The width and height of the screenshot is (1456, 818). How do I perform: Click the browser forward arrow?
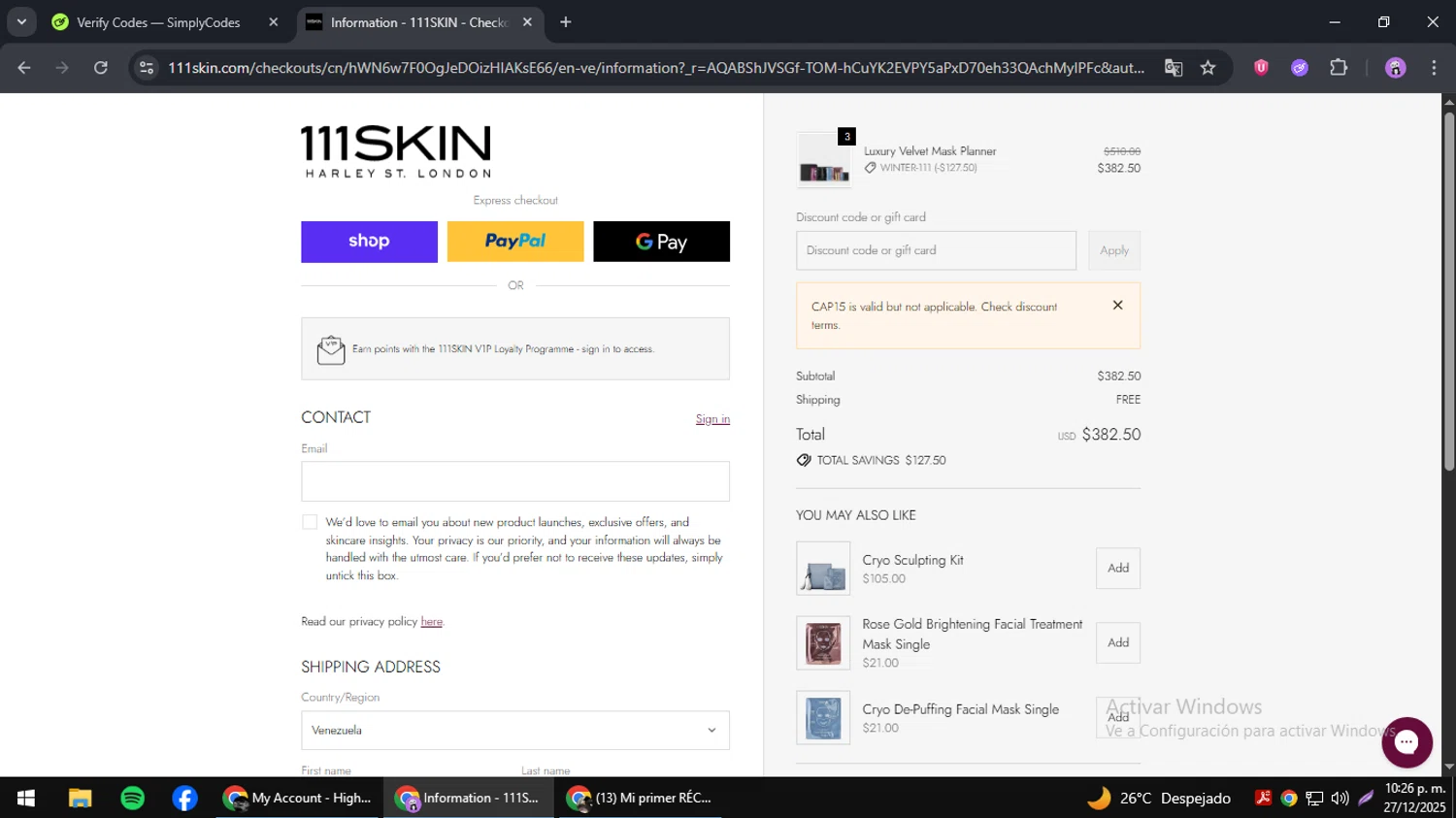click(x=62, y=68)
